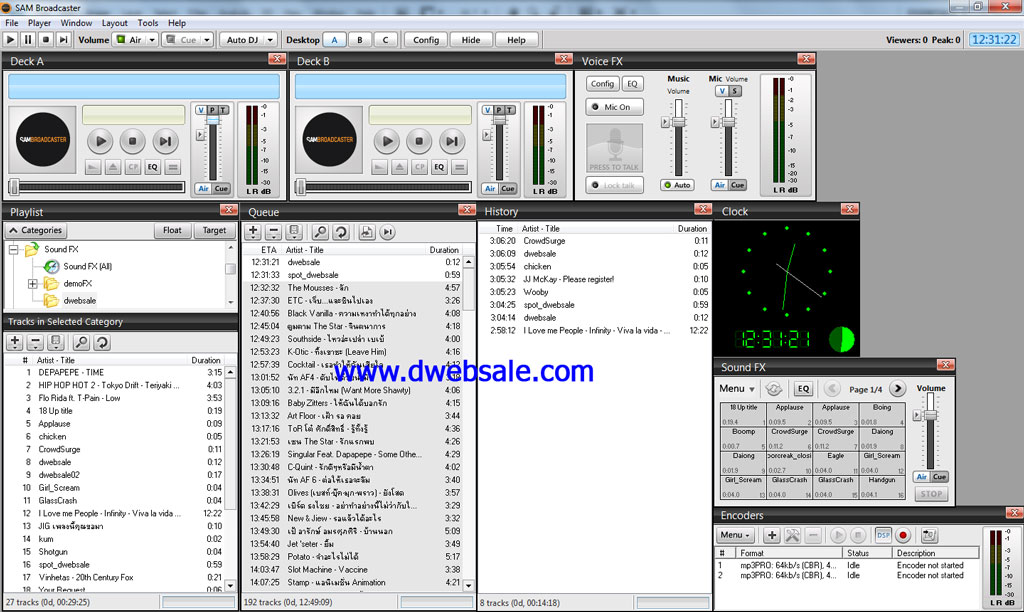Viewport: 1024px width, 612px height.
Task: Click Hide button in toolbar
Action: coord(471,40)
